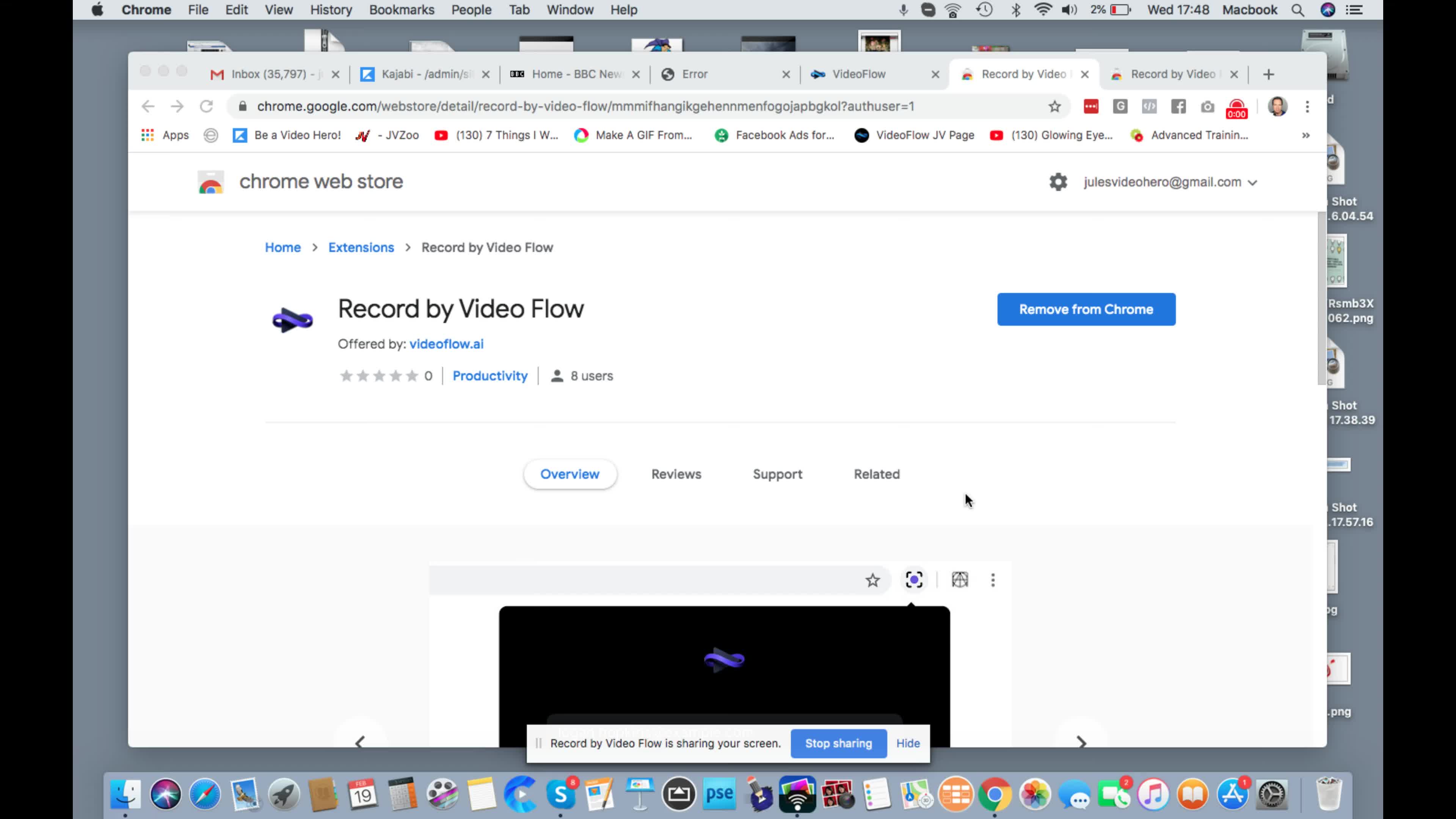Click the star rating row
Screen dimensions: 1456x819
tap(379, 376)
